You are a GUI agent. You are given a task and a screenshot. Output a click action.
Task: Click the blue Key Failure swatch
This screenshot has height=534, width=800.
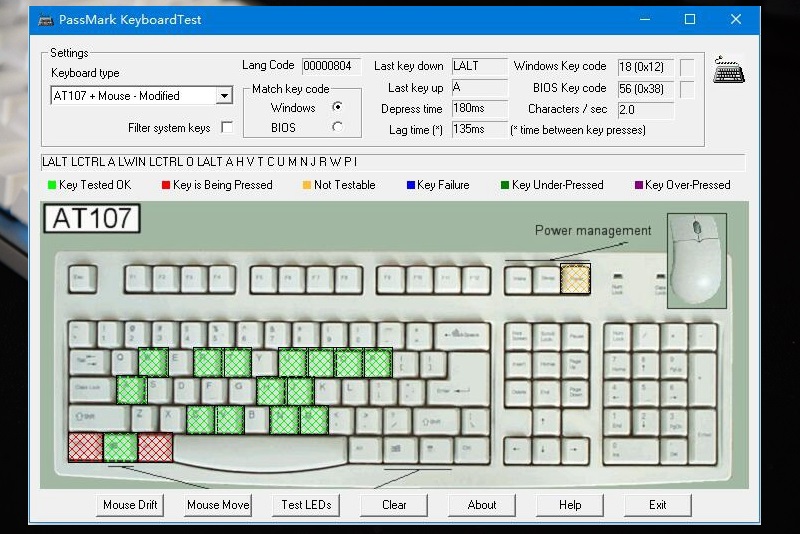tap(411, 185)
